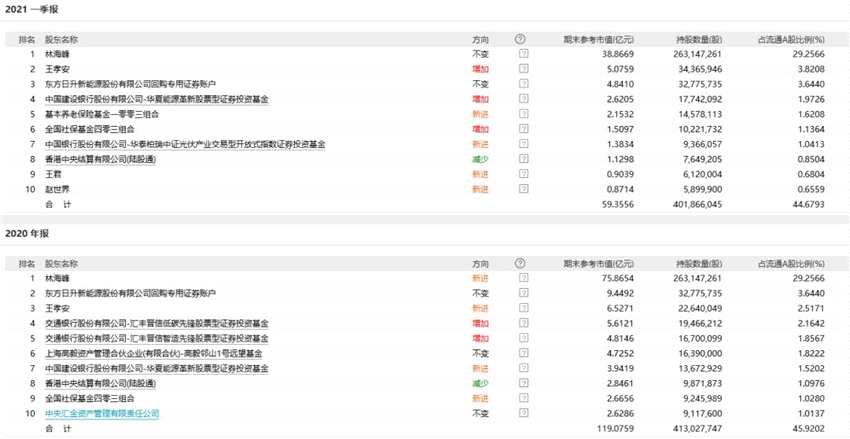Click 占流通A股比例(%) header in 2021 一季报 table
The image size is (850, 439).
coord(790,39)
